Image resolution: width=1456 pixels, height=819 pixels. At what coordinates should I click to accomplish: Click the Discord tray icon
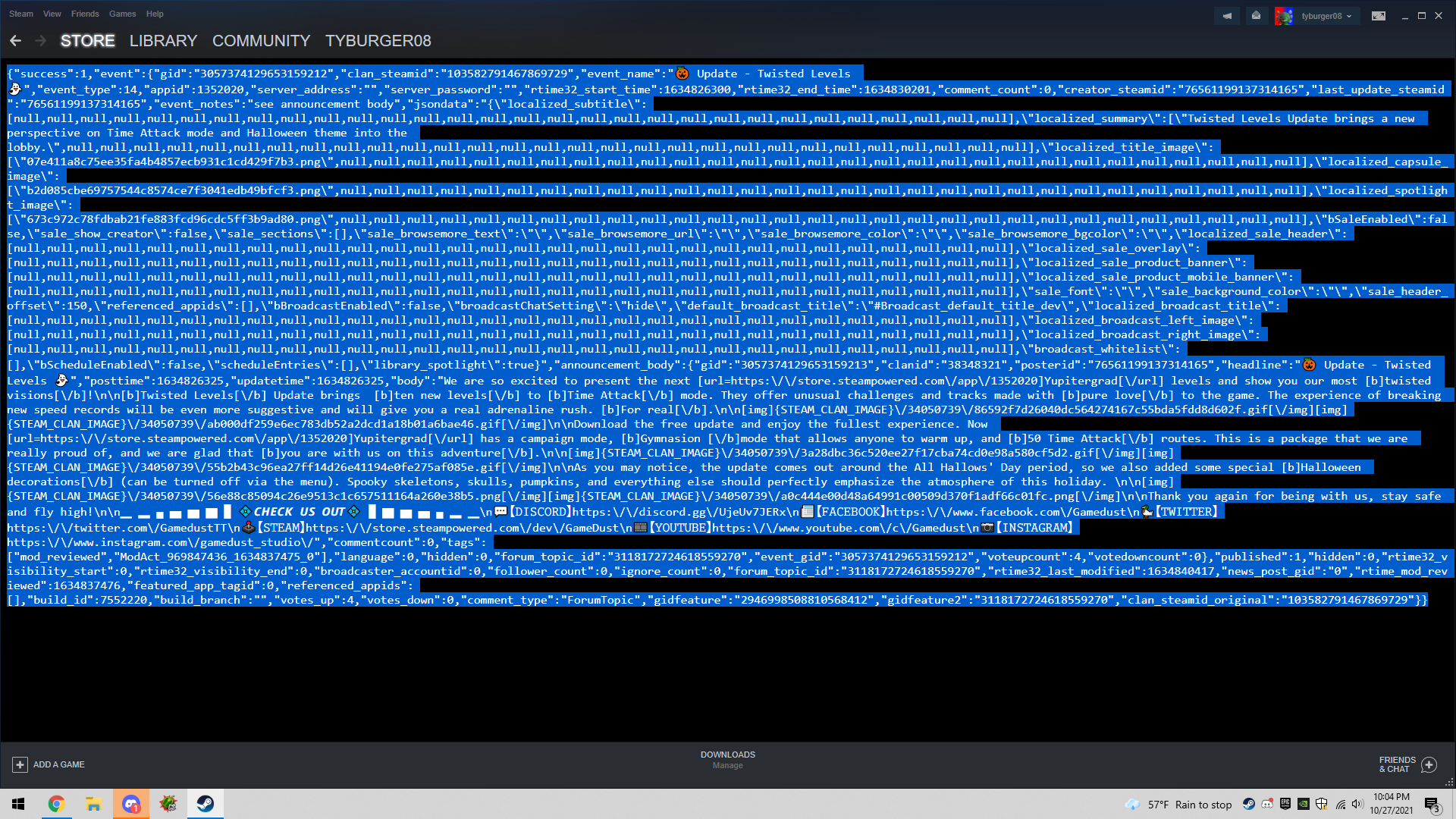click(x=1267, y=804)
